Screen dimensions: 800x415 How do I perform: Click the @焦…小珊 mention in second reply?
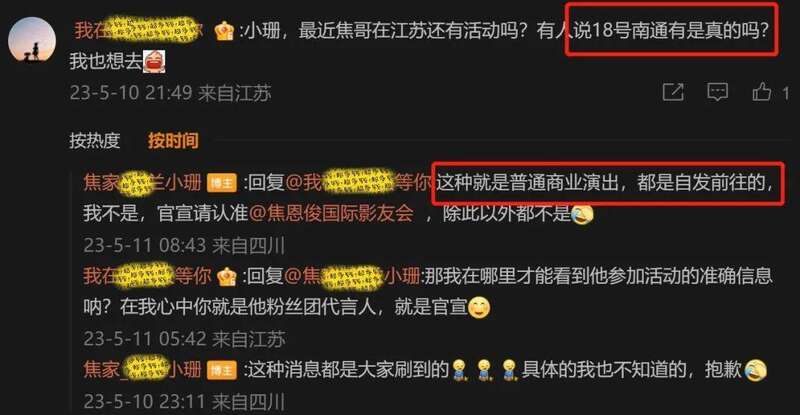(x=352, y=276)
